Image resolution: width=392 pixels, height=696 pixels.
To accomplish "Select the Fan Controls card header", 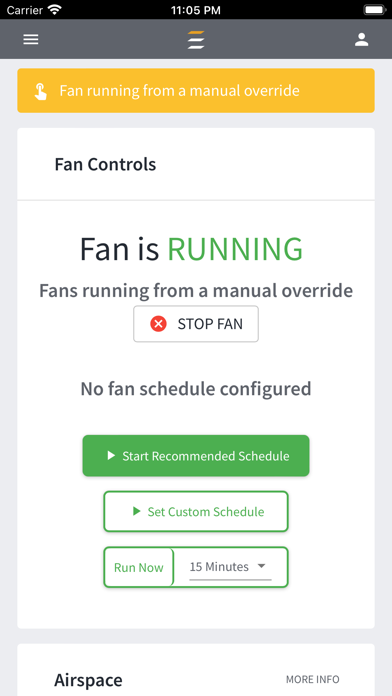I will (196, 164).
